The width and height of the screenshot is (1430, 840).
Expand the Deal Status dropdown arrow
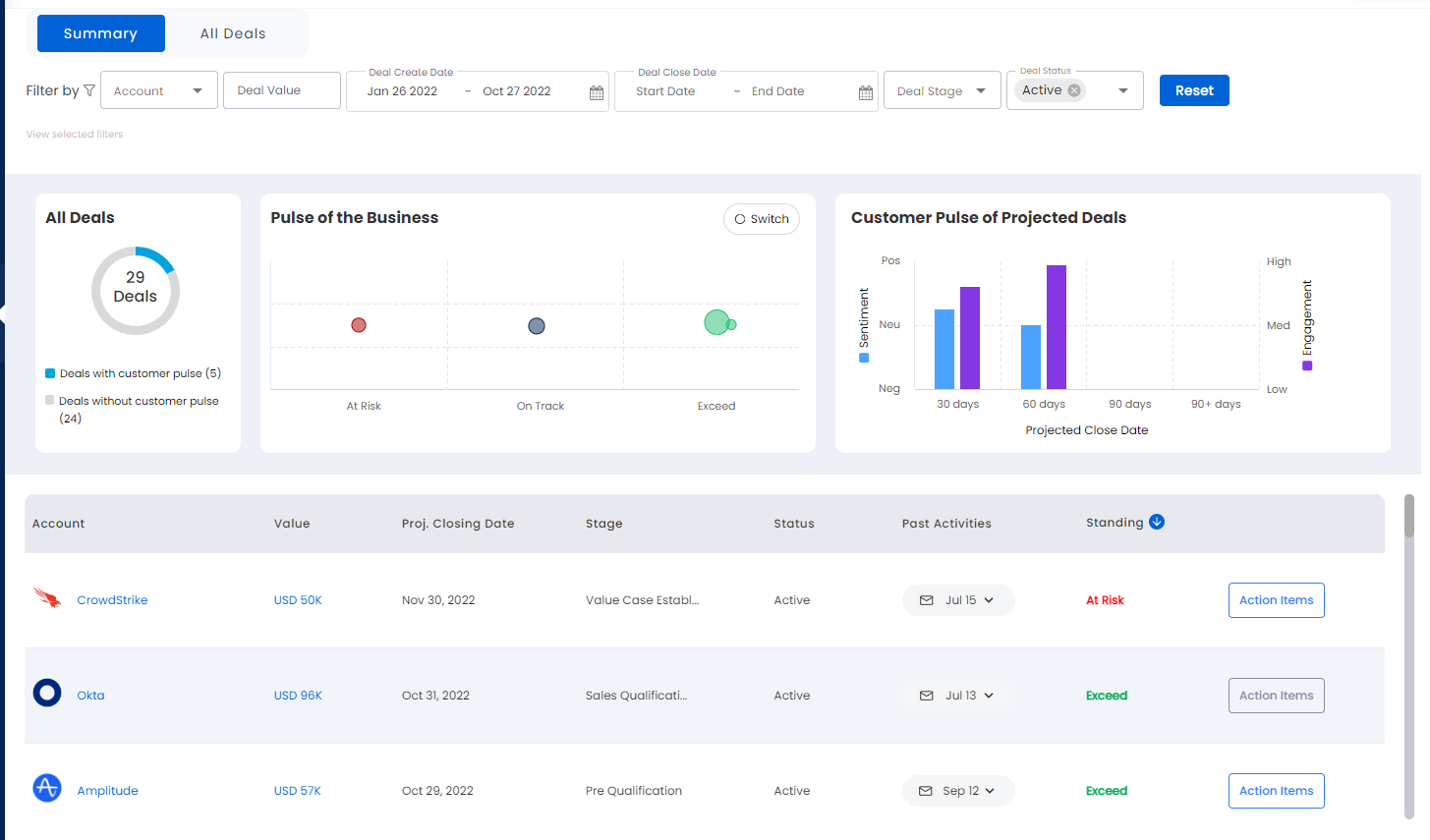click(1123, 91)
